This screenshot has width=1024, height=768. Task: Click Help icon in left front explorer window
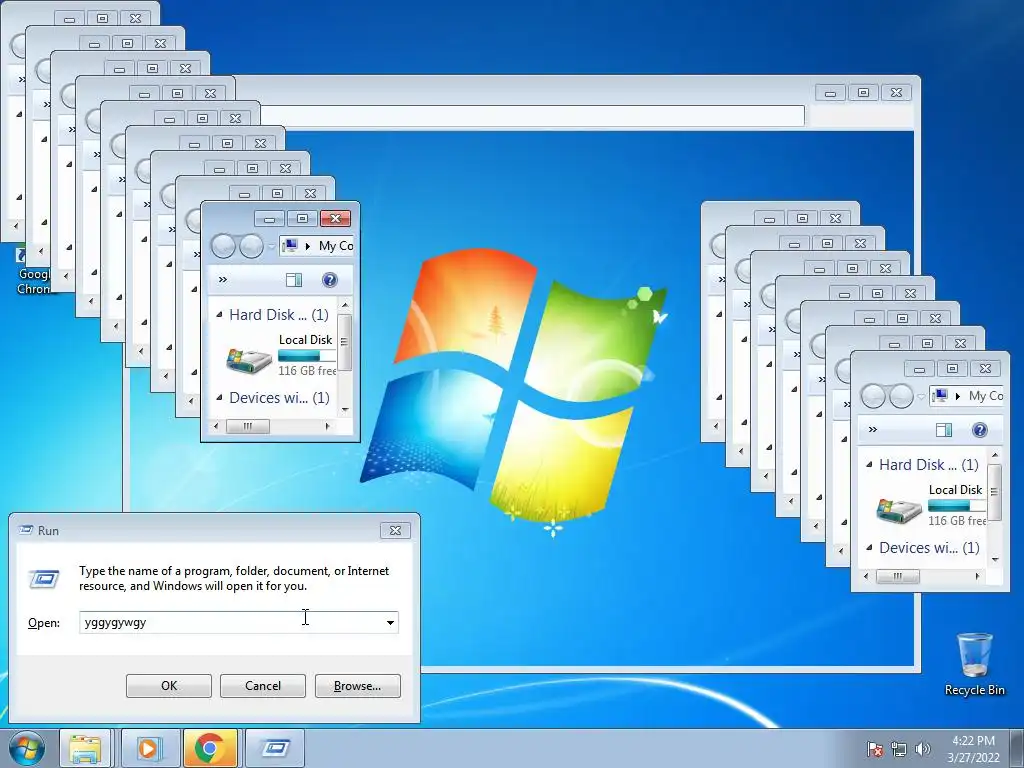(330, 280)
